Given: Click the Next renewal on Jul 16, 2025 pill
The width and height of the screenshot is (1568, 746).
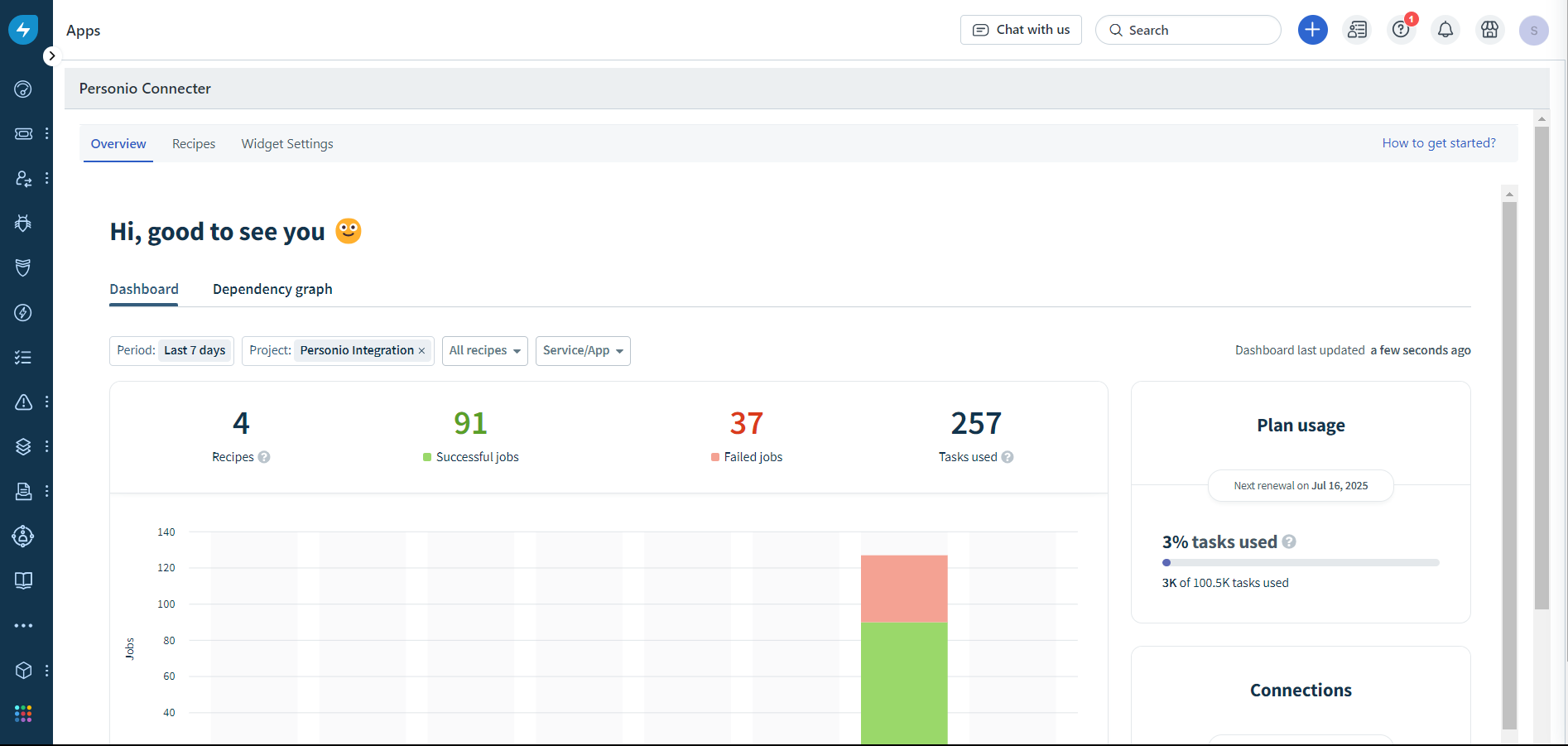Looking at the screenshot, I should coord(1301,486).
